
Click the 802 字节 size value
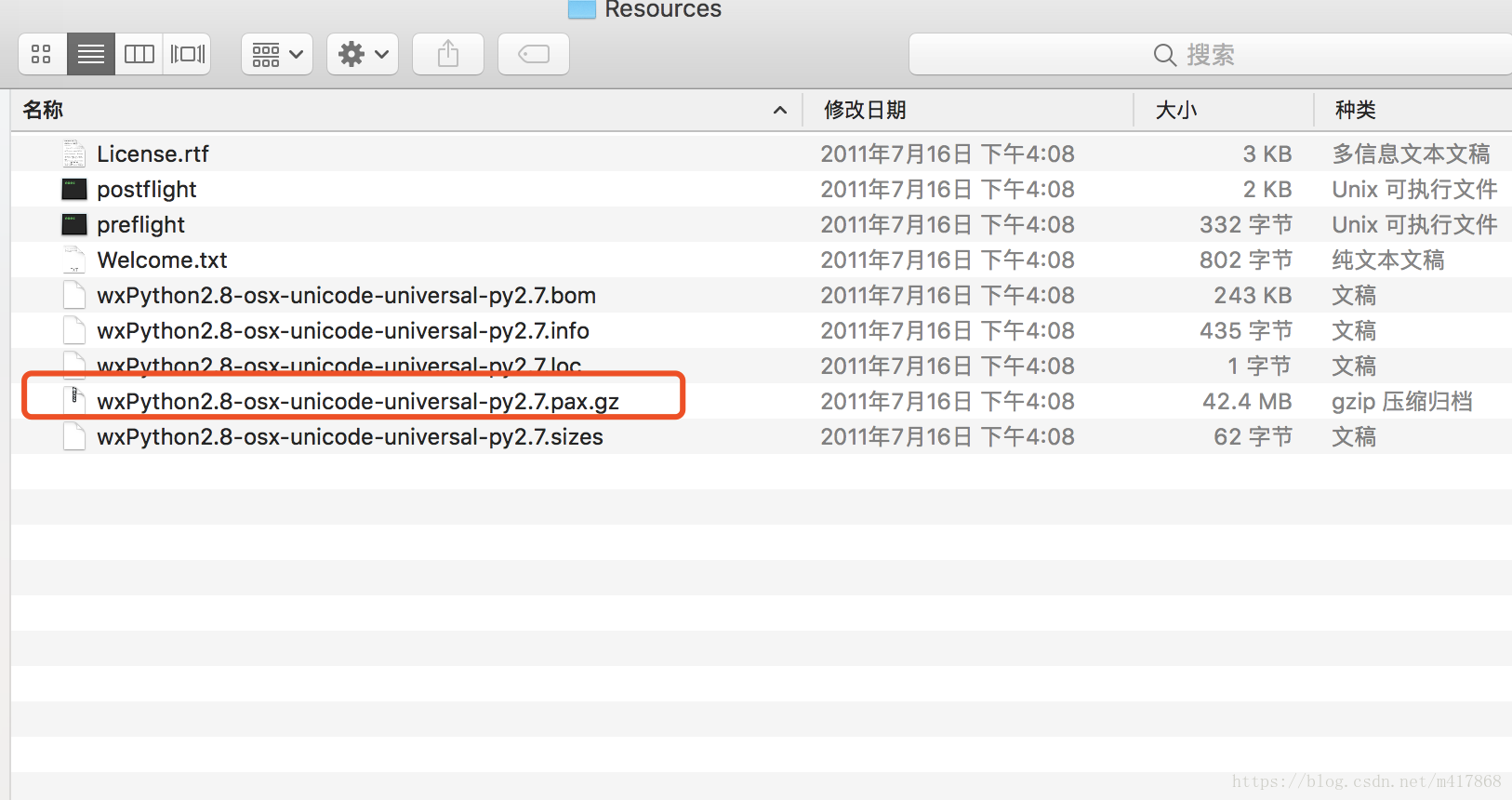(x=1246, y=260)
